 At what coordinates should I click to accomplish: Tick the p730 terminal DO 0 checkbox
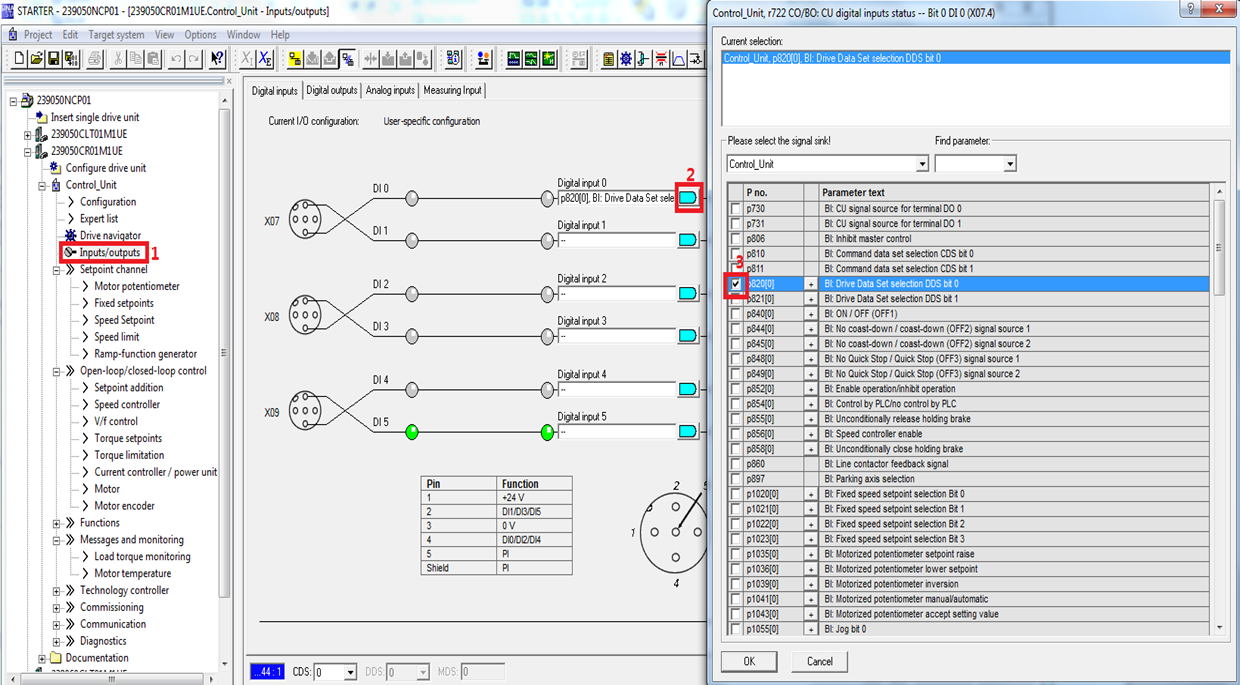point(736,209)
